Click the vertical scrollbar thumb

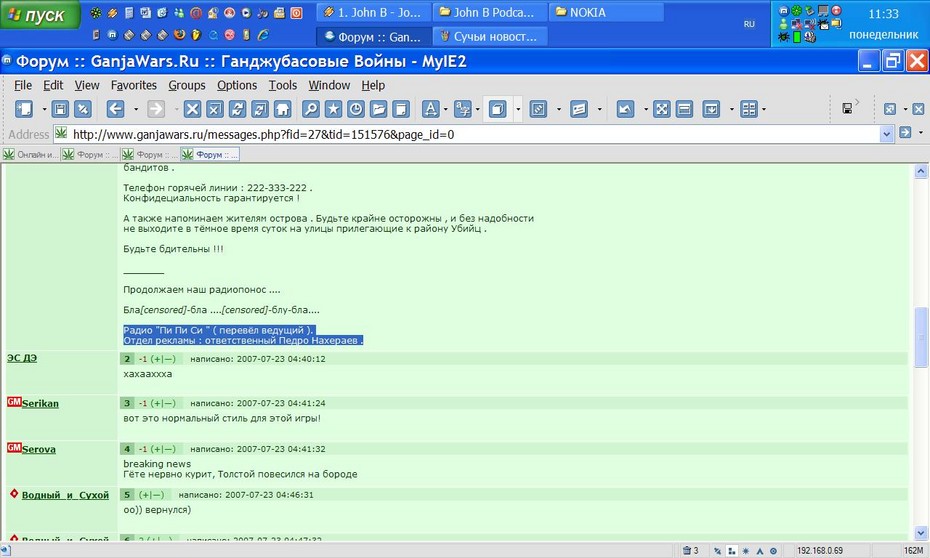point(921,338)
